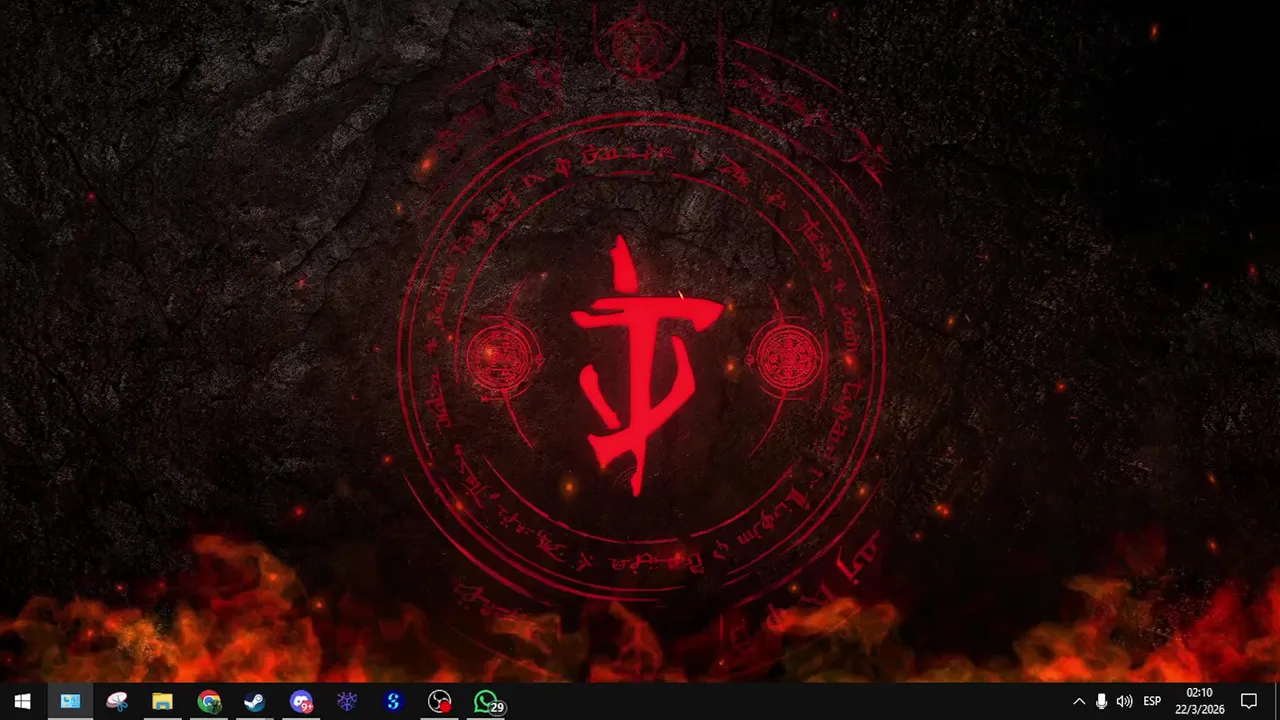The width and height of the screenshot is (1280, 720).
Task: Open the volume control in the system tray
Action: [1124, 702]
